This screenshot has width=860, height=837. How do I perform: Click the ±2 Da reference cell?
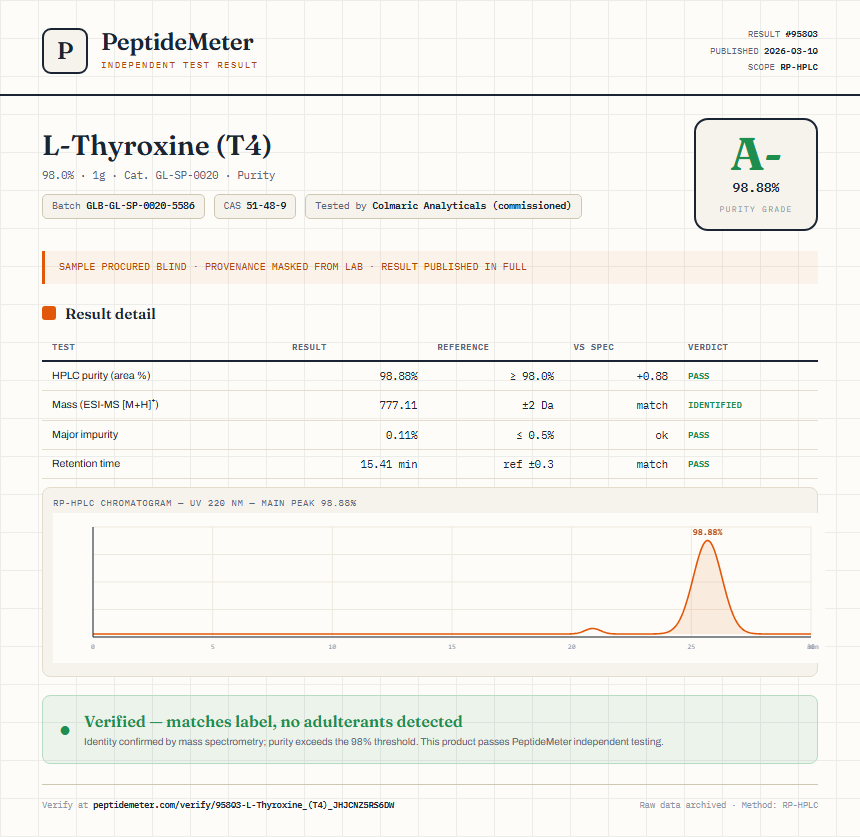click(538, 405)
